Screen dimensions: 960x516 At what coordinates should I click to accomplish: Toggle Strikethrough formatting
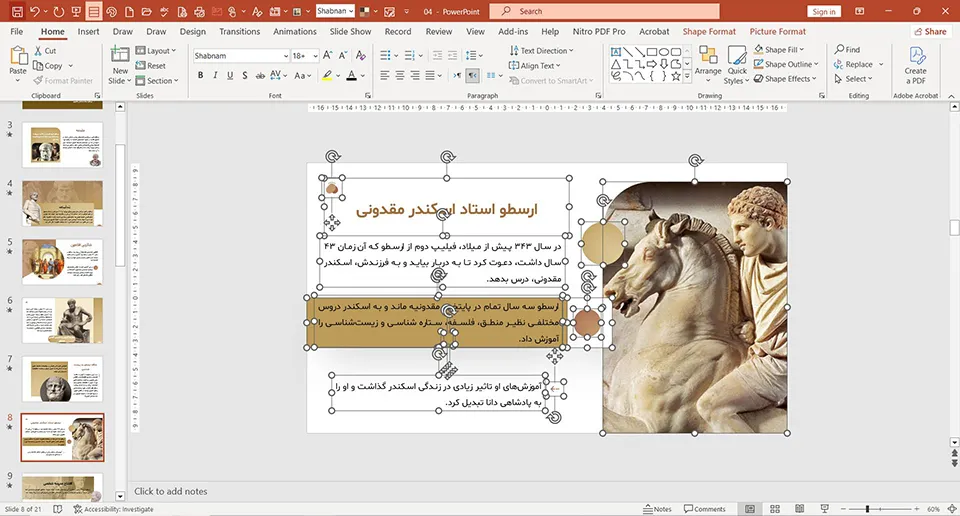click(260, 75)
